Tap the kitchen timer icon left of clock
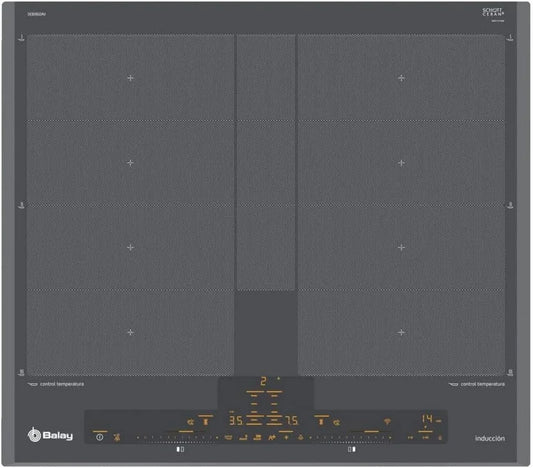Screen dimensions: 533x468 point(410,437)
